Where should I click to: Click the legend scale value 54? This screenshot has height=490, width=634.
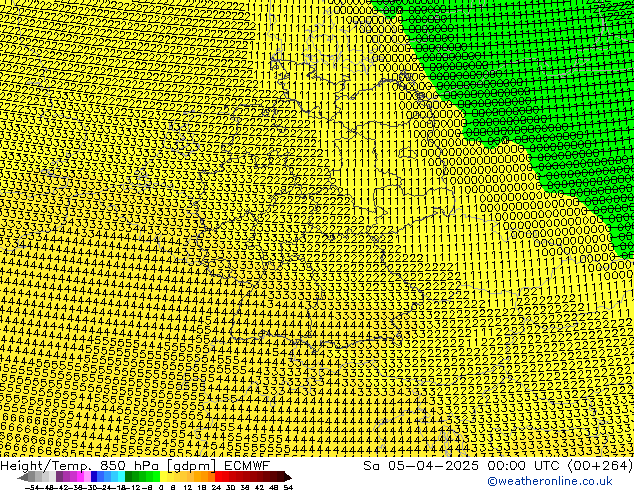coord(288,487)
